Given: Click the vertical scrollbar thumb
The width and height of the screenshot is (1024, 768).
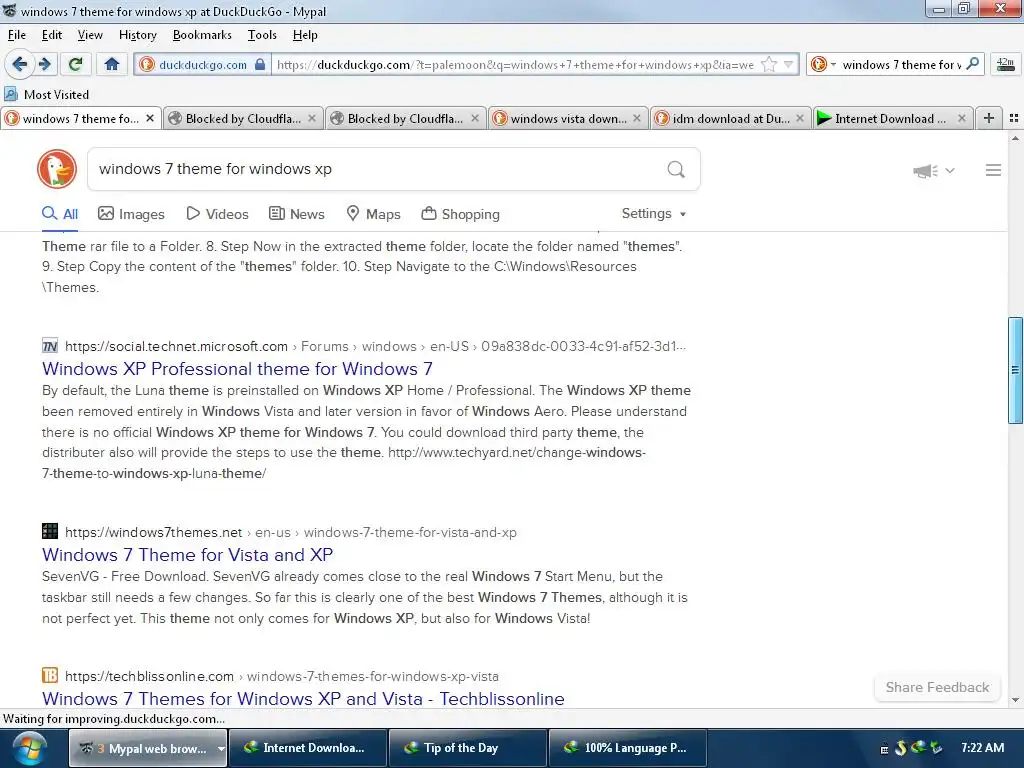Looking at the screenshot, I should 1015,370.
